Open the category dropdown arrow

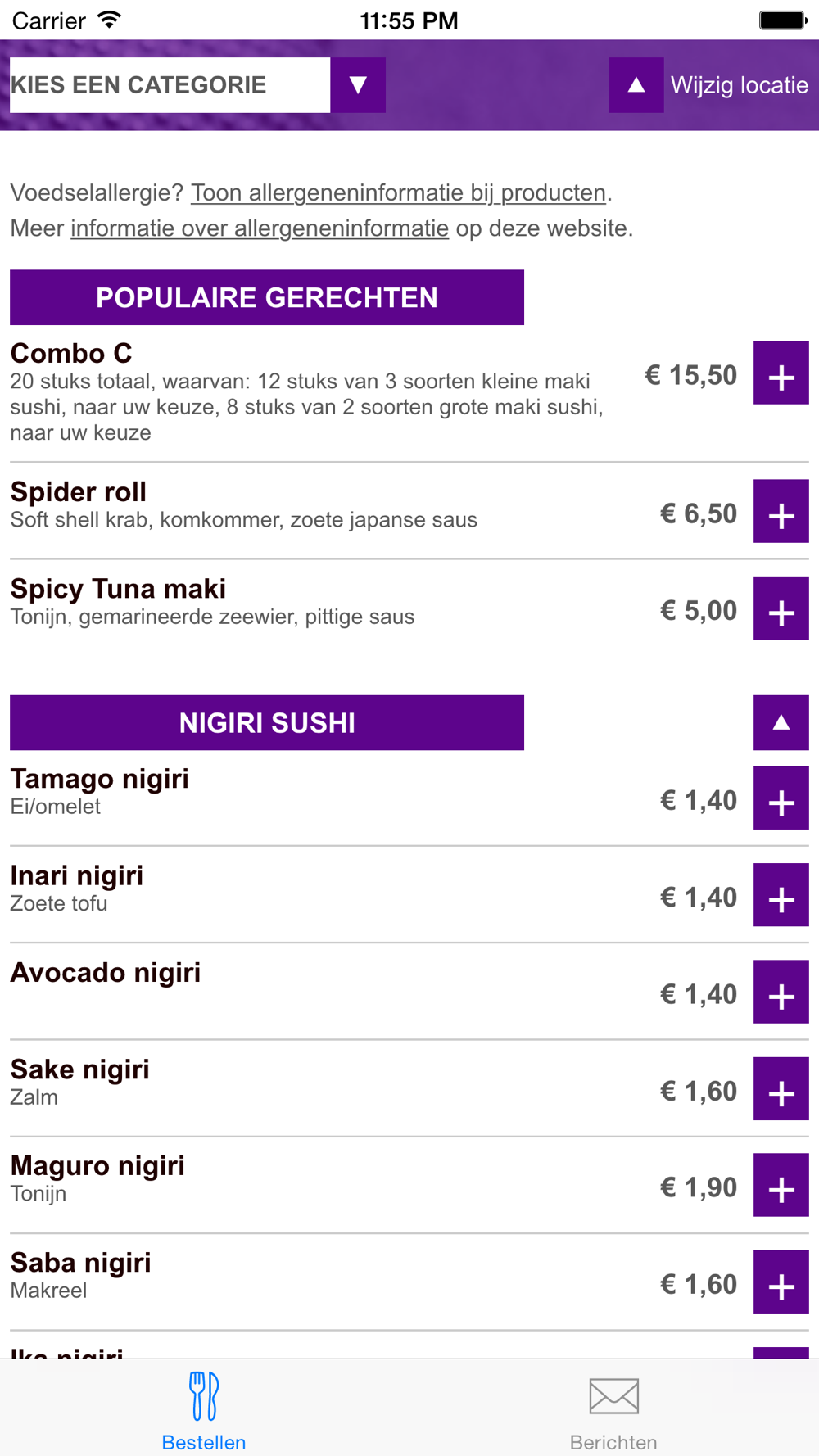point(358,85)
